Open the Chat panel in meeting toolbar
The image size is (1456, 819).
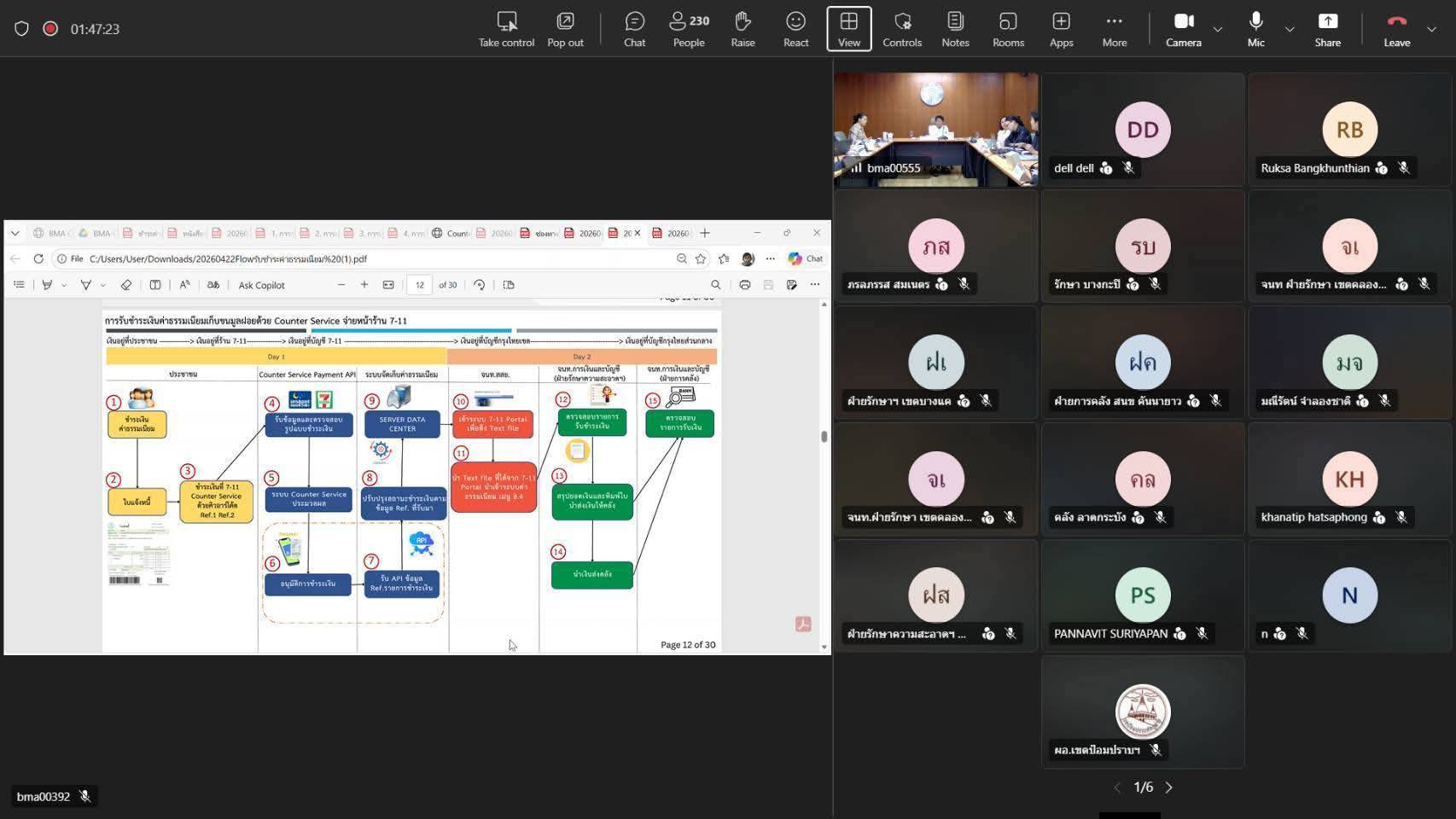pyautogui.click(x=634, y=29)
